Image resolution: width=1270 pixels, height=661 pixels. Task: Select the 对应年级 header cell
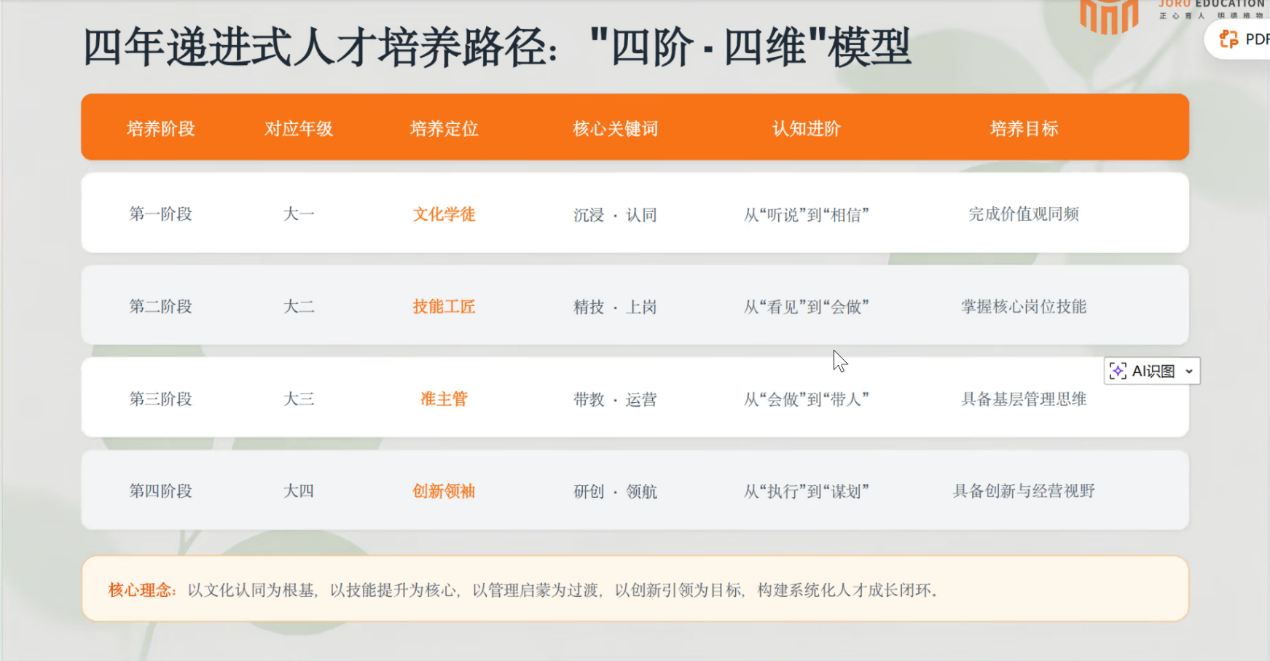[x=299, y=128]
